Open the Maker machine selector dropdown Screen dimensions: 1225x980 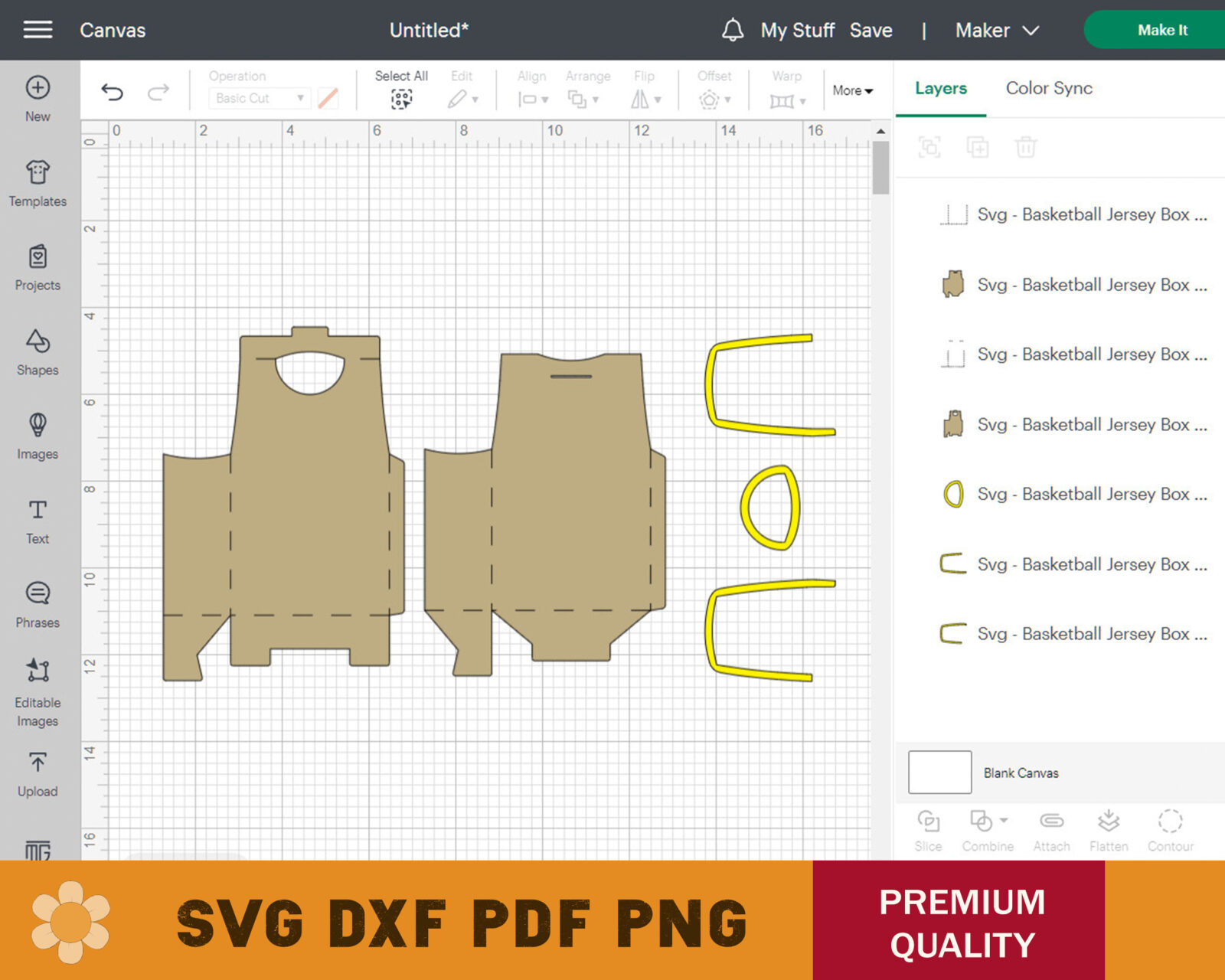997,30
